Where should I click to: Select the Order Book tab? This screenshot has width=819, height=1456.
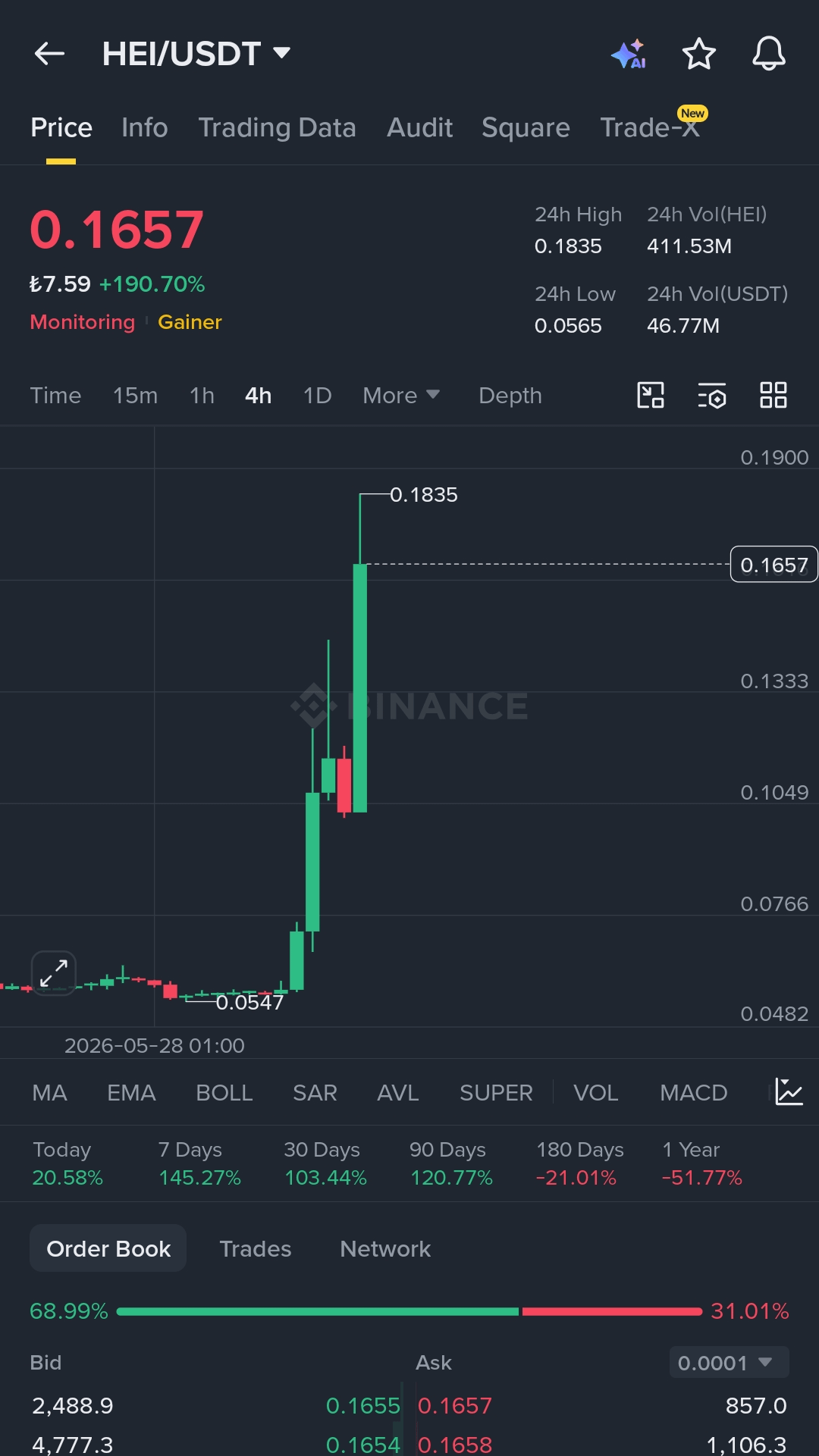(108, 1248)
